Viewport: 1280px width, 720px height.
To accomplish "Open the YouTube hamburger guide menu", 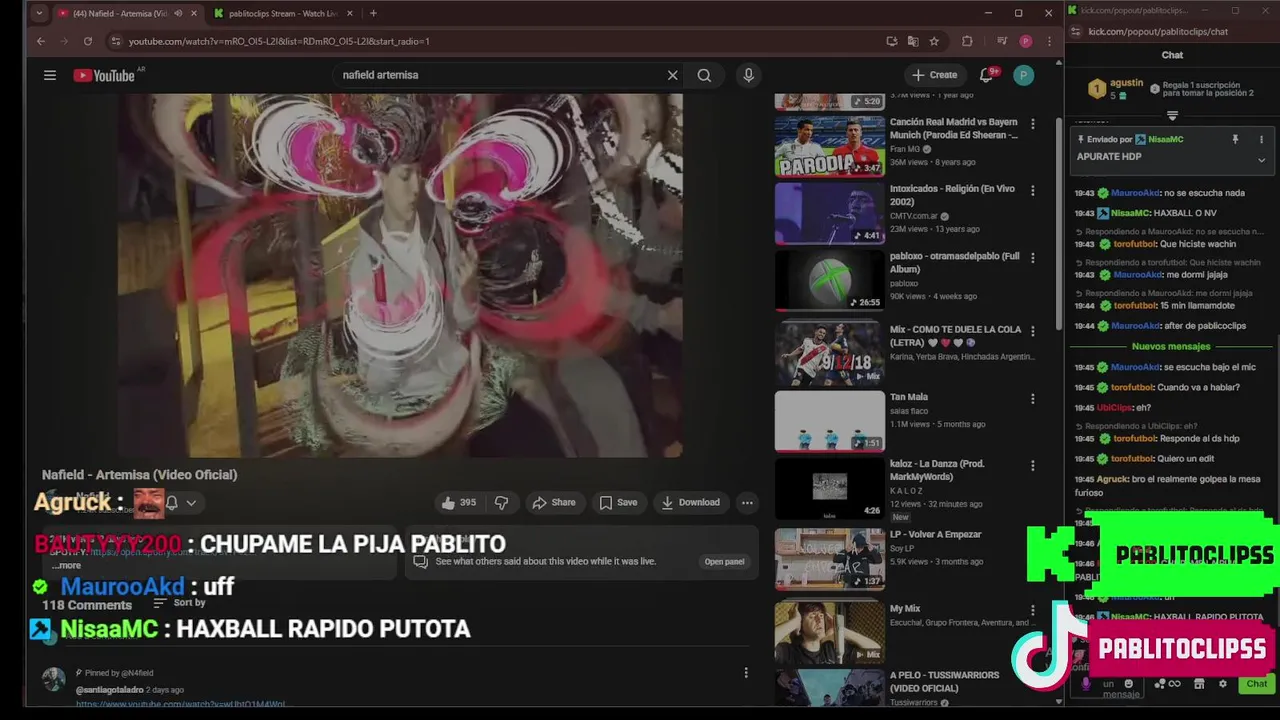I will click(x=50, y=75).
